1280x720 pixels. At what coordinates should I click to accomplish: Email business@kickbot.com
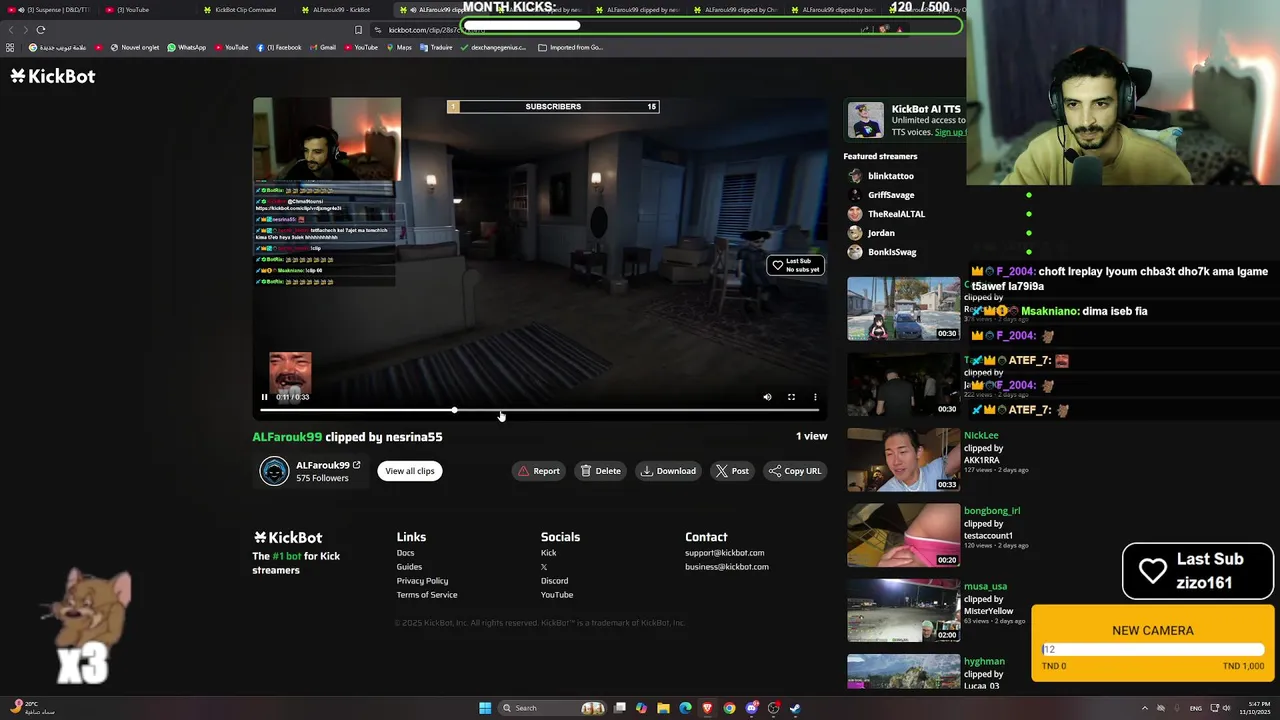pyautogui.click(x=727, y=567)
